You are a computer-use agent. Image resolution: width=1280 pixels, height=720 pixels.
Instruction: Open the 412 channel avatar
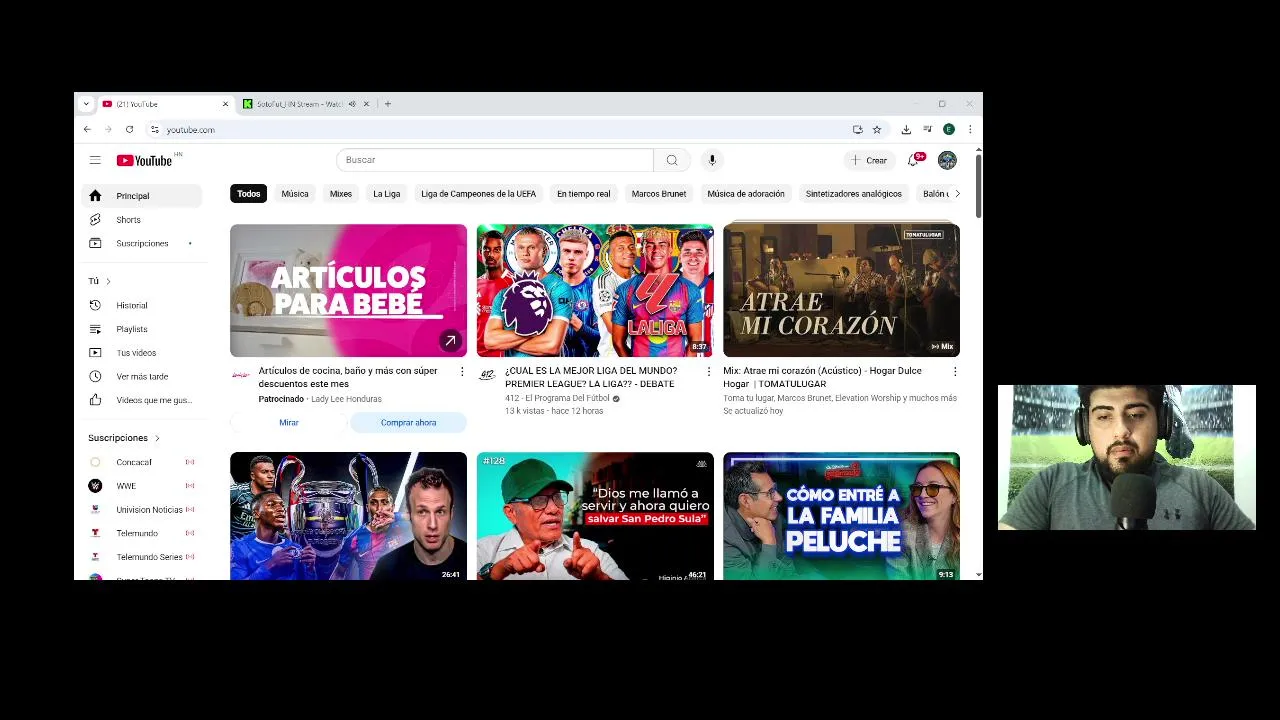click(x=487, y=375)
